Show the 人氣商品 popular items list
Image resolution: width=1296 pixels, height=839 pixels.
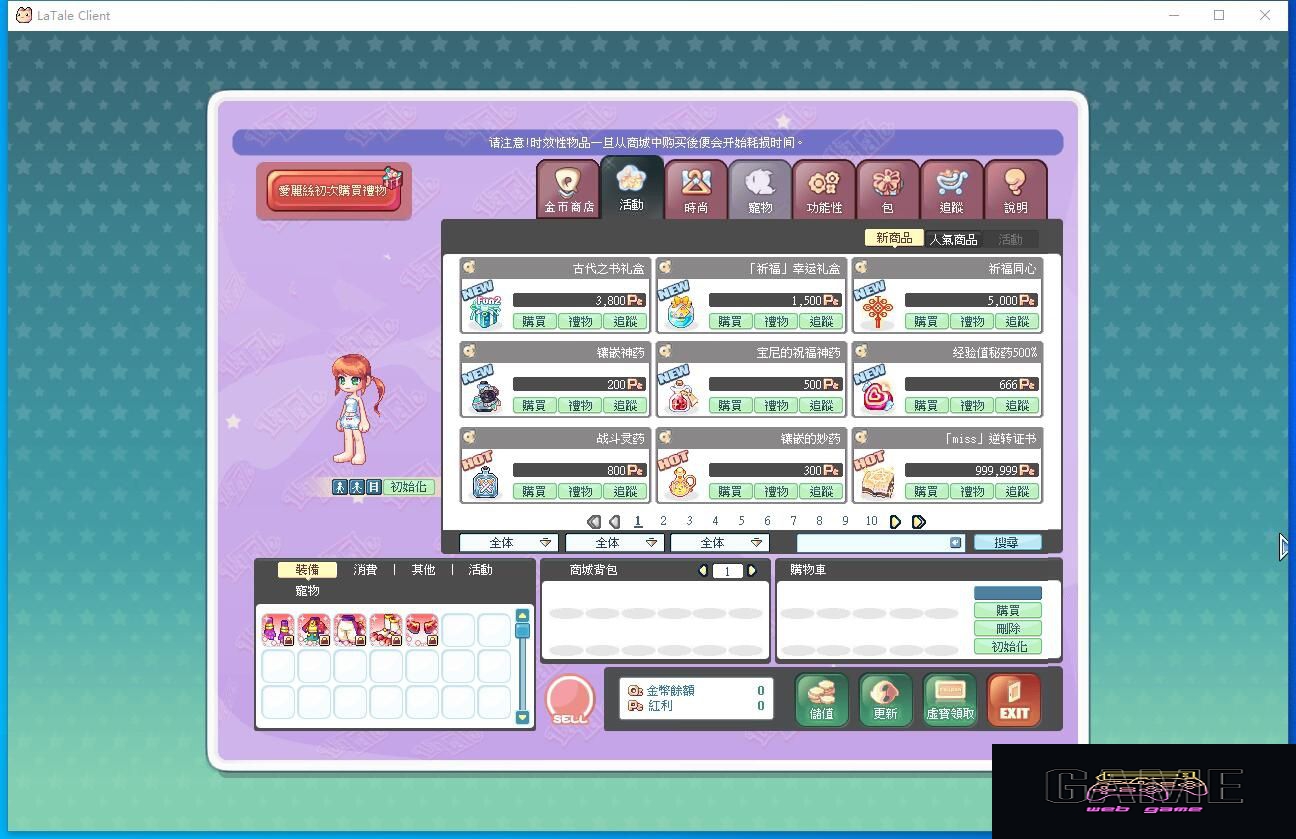[x=953, y=239]
